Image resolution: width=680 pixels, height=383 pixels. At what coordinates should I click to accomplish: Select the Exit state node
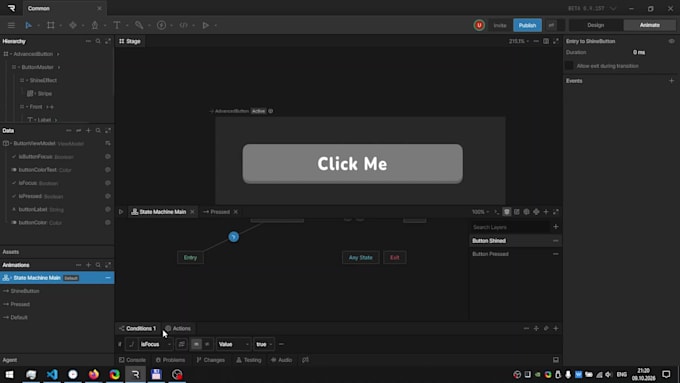pyautogui.click(x=395, y=258)
